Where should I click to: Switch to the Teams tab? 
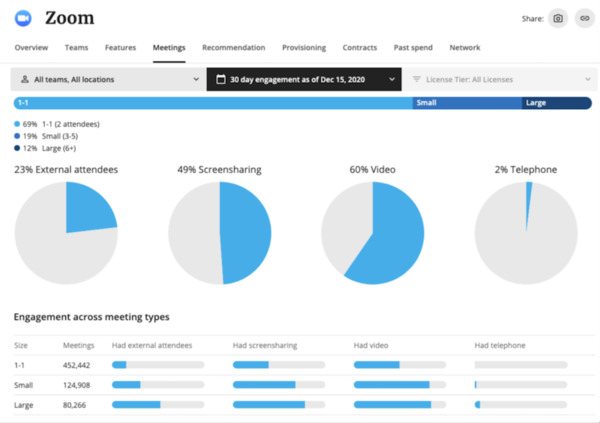[x=76, y=47]
